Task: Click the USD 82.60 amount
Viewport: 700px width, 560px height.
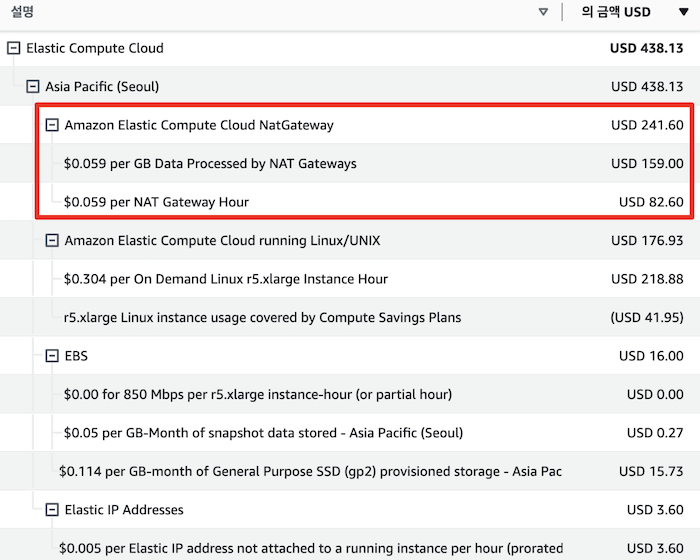Action: click(651, 202)
